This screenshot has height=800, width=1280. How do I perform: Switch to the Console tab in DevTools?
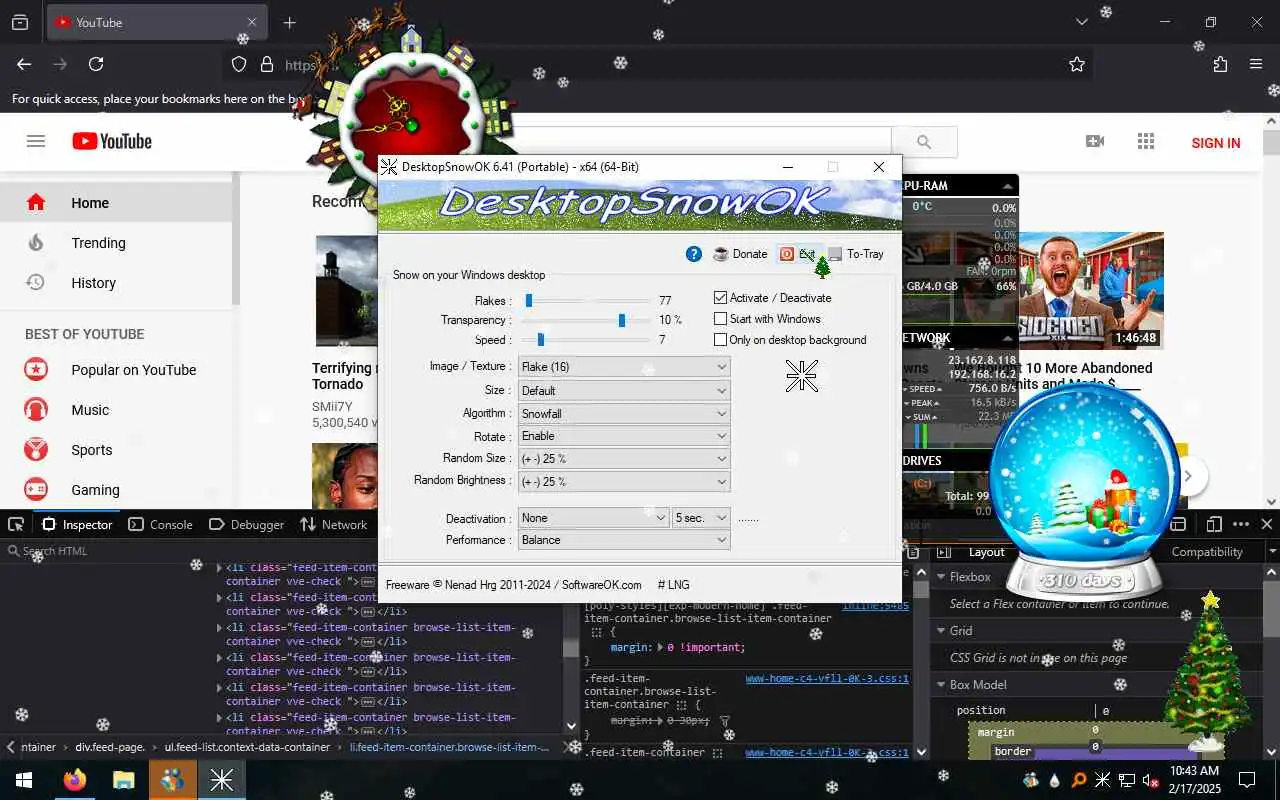click(160, 524)
